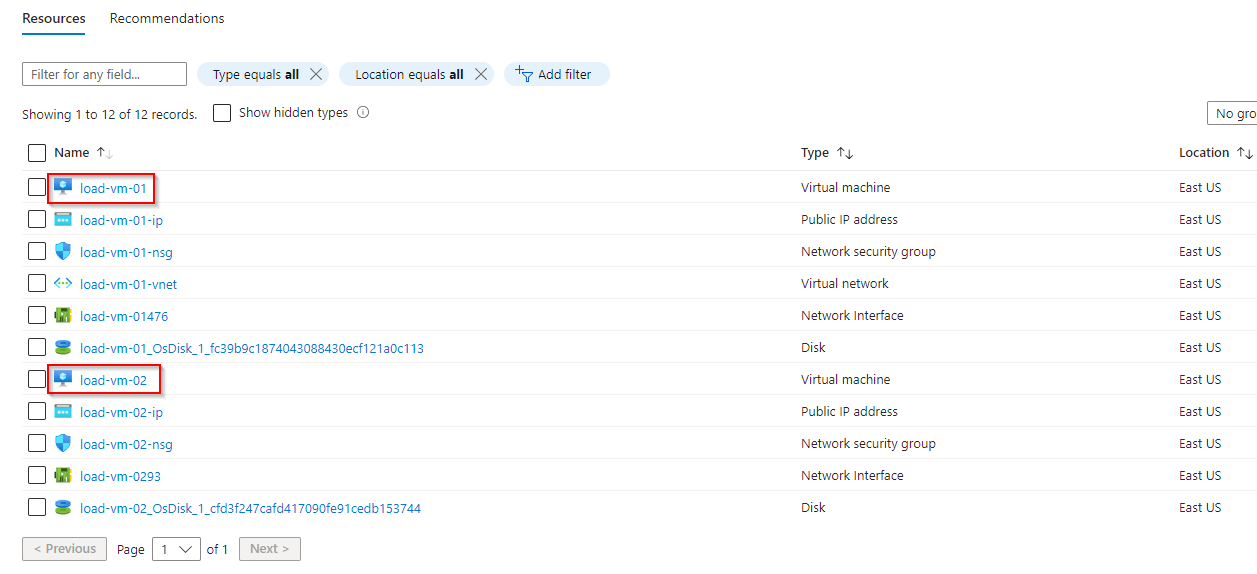Click the Previous page button
This screenshot has width=1257, height=574.
[65, 549]
